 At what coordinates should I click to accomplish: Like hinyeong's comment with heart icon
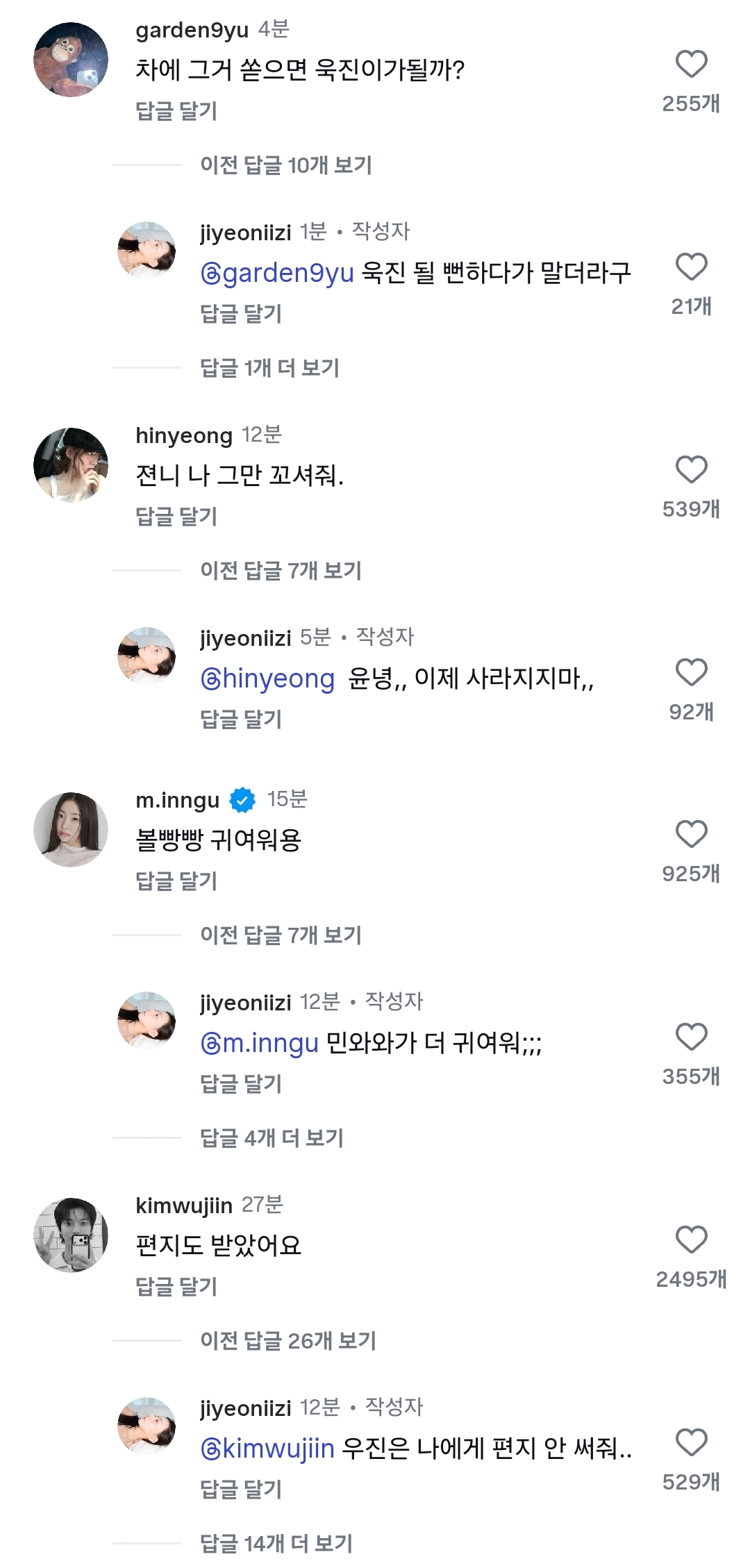pos(691,470)
